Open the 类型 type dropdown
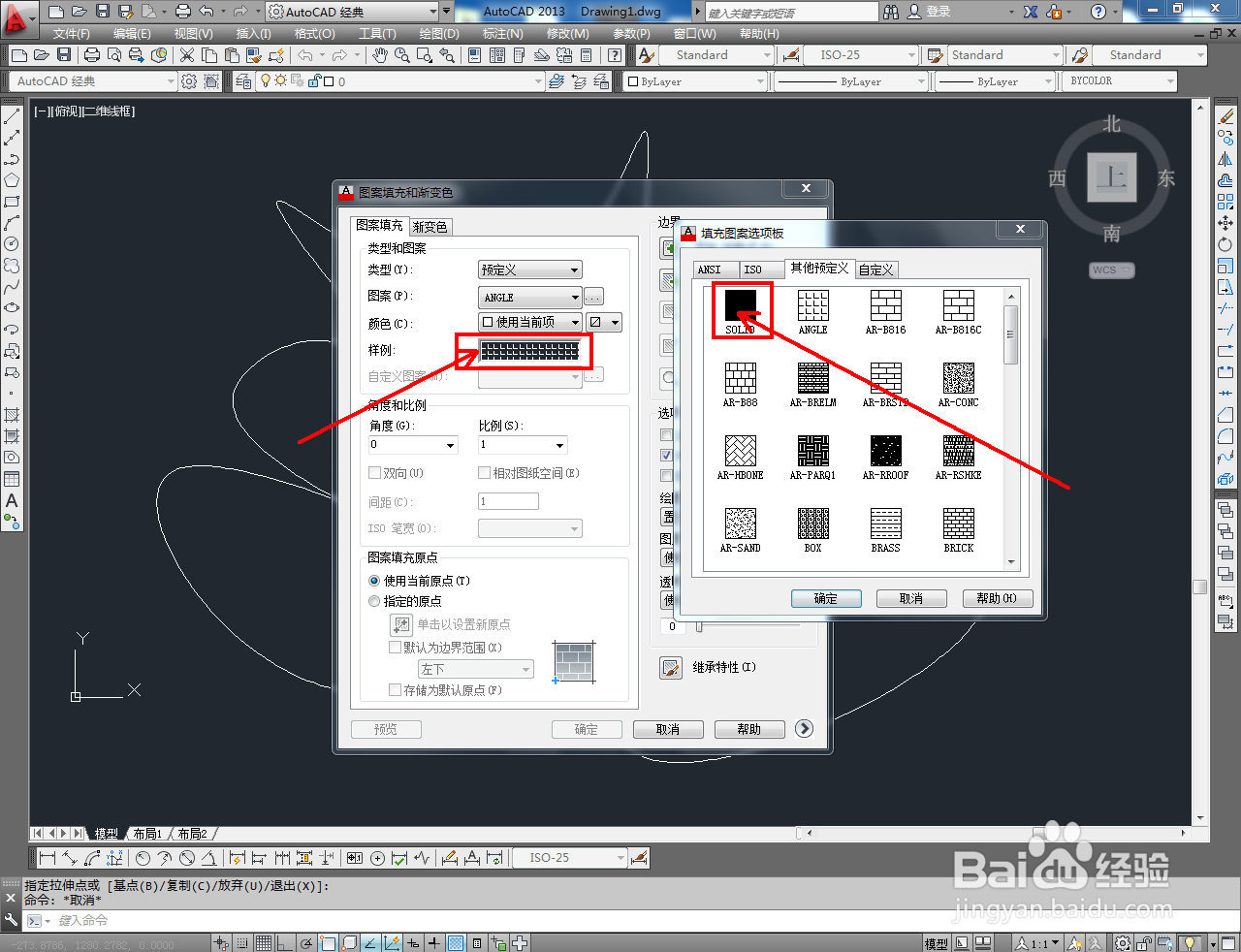Viewport: 1241px width, 952px height. pyautogui.click(x=530, y=270)
